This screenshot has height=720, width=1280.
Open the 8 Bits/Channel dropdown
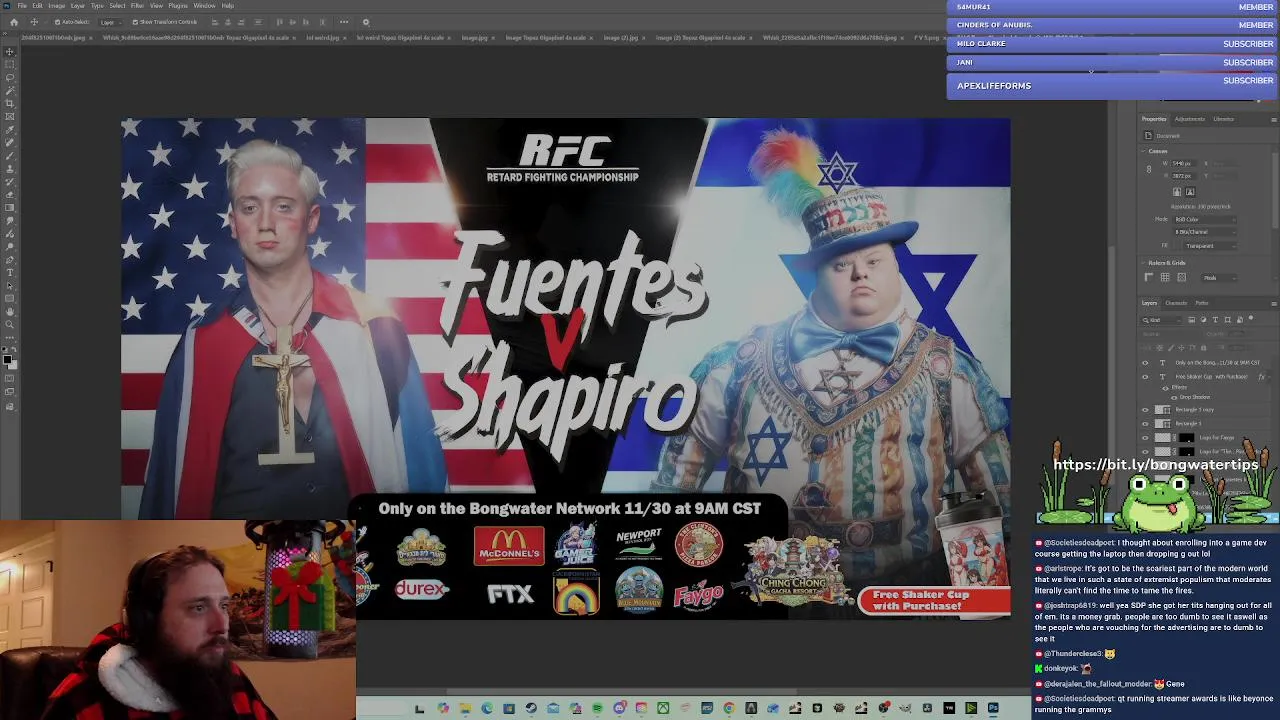(x=1206, y=232)
